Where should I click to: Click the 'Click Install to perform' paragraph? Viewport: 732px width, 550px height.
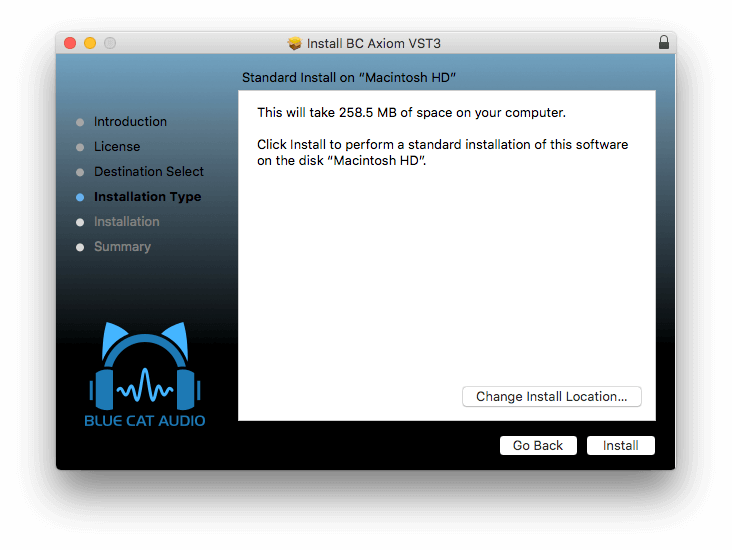coord(443,152)
